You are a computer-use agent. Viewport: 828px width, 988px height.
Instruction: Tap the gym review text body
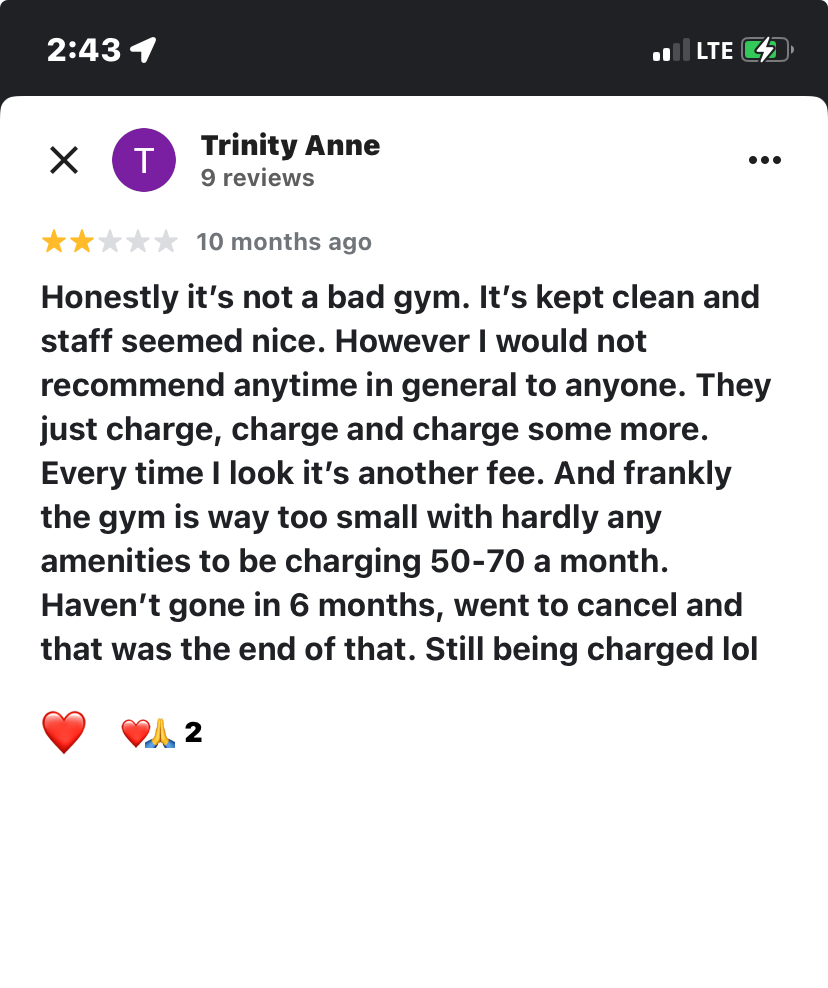pyautogui.click(x=400, y=473)
